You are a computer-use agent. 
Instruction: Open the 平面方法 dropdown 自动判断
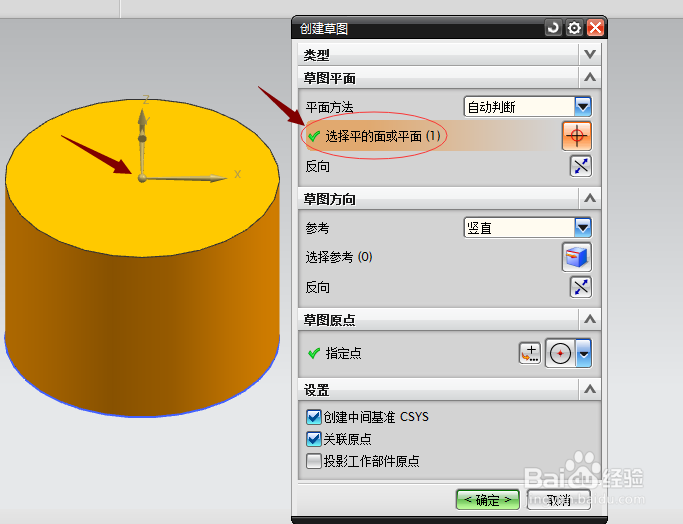[527, 107]
